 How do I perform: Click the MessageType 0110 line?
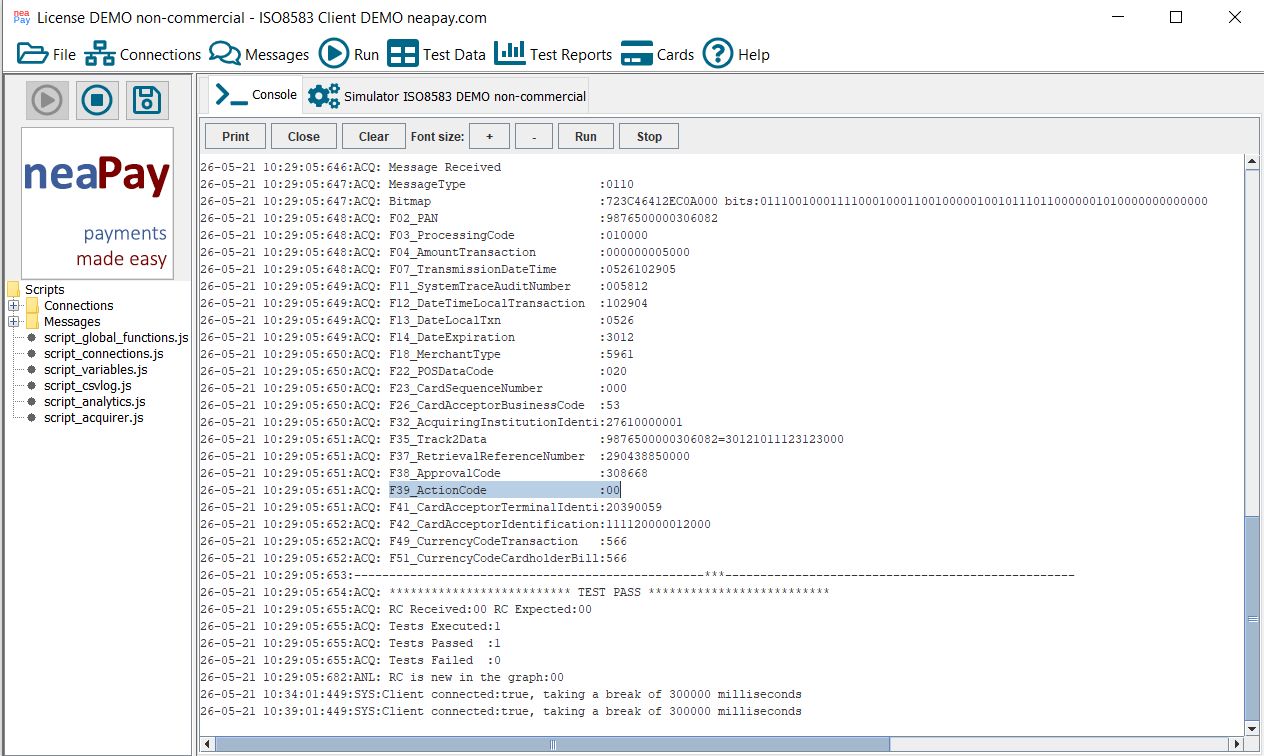point(417,184)
